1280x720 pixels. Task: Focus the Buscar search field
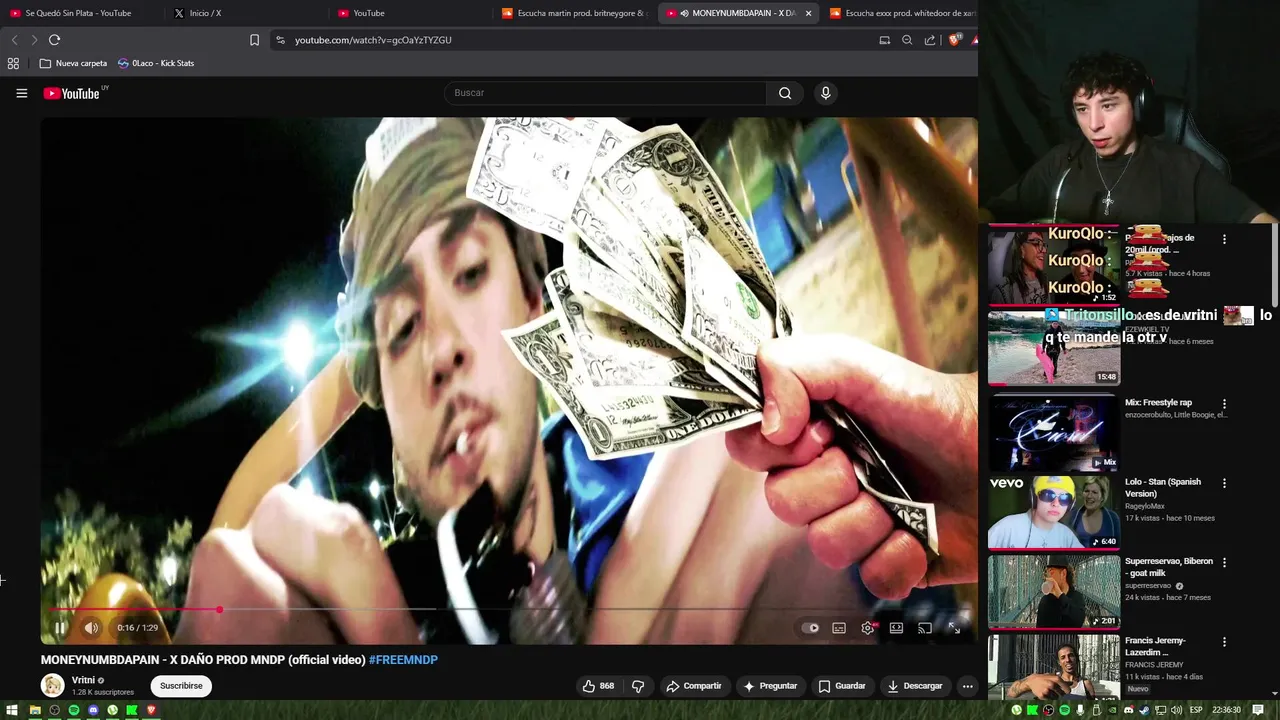point(606,93)
